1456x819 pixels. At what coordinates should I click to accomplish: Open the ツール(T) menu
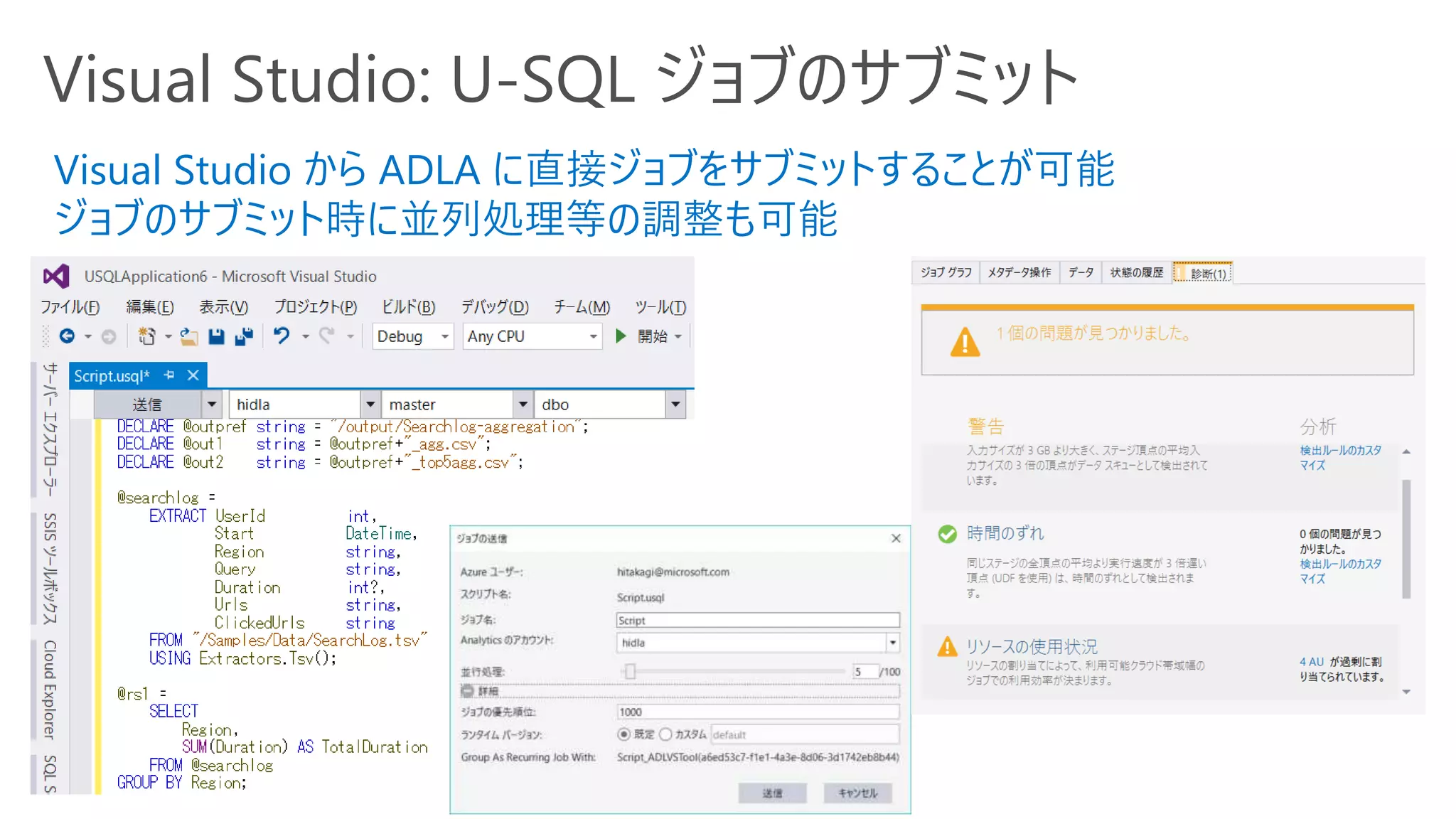tap(660, 306)
